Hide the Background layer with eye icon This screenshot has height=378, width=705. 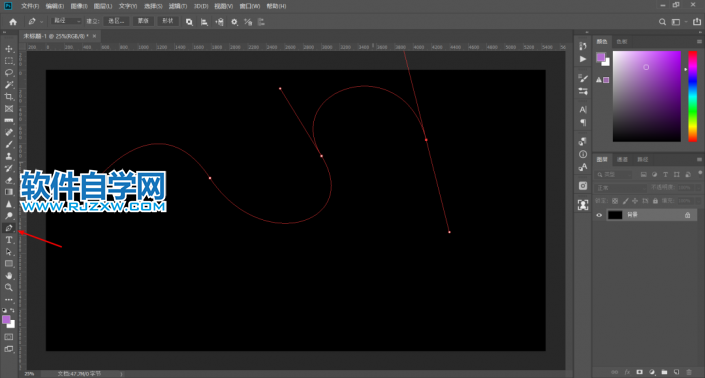tap(599, 215)
